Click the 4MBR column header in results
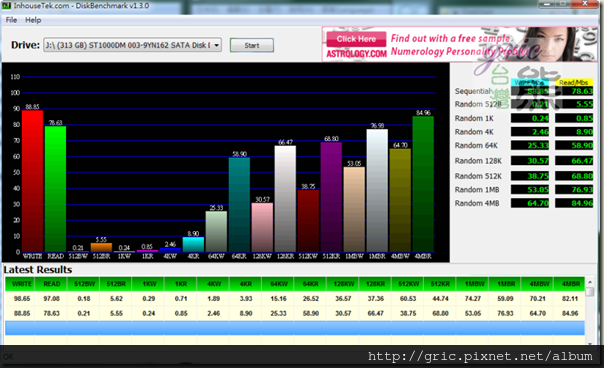 click(569, 284)
